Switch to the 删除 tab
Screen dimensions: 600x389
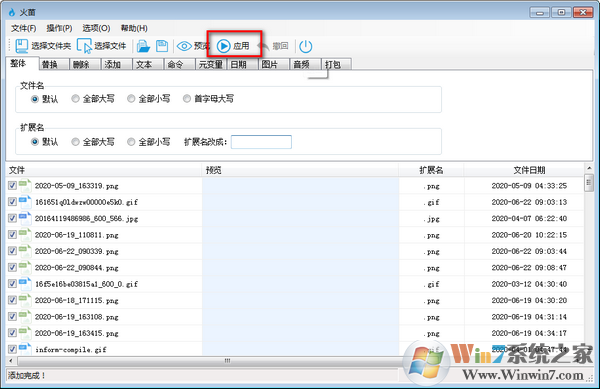tap(86, 65)
